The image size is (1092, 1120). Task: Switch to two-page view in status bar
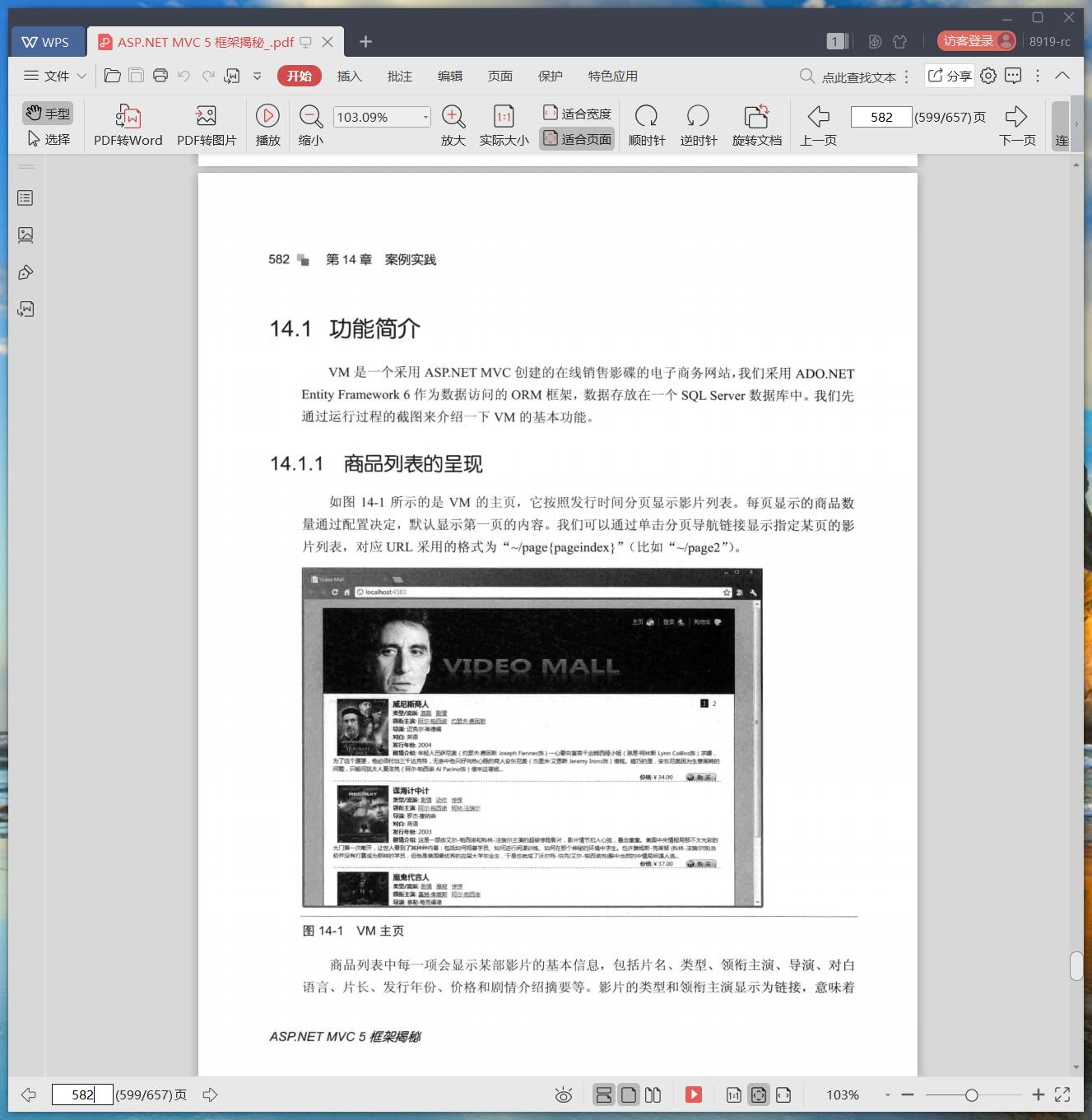(x=653, y=1094)
